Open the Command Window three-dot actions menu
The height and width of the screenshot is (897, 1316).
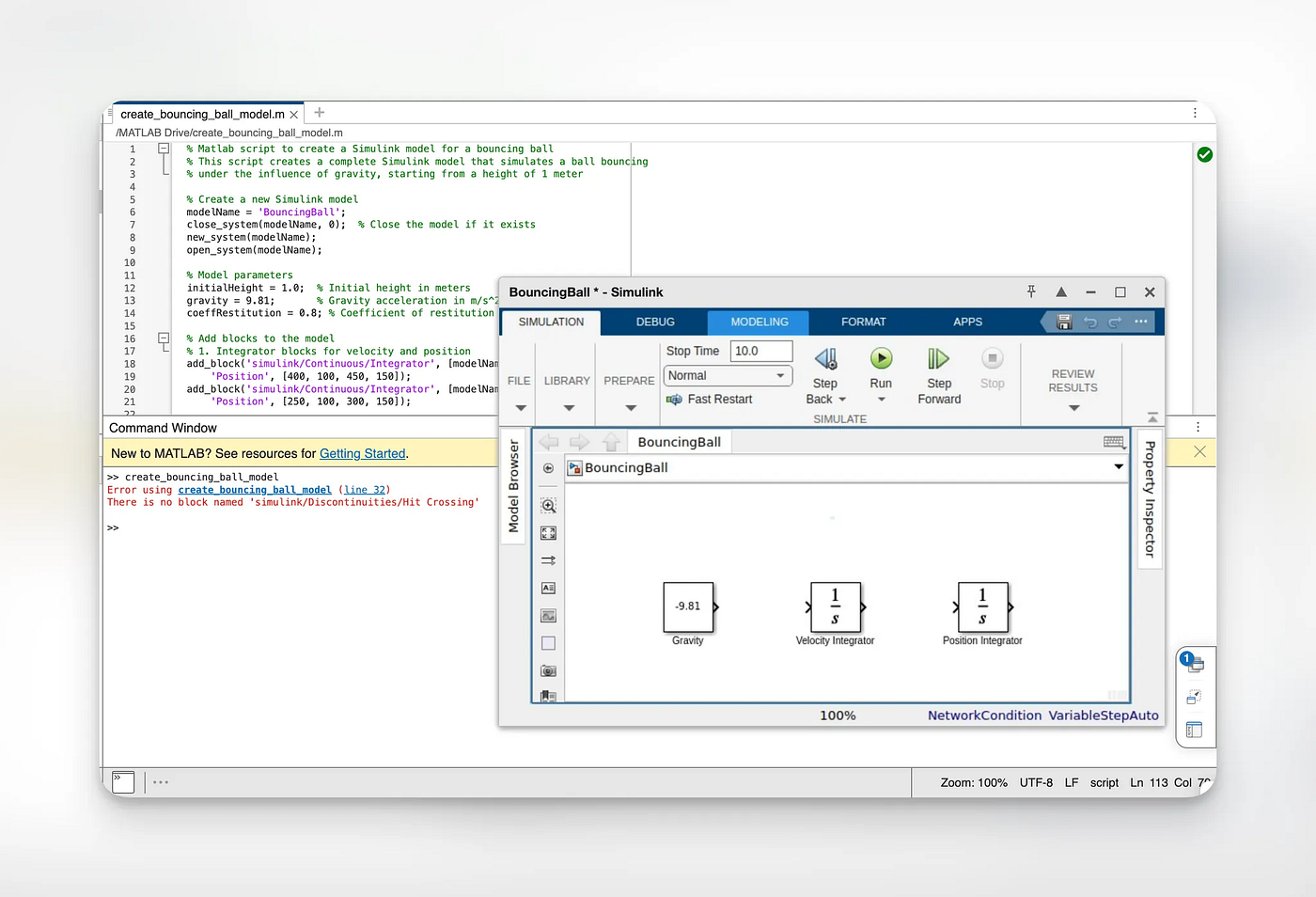point(1198,427)
